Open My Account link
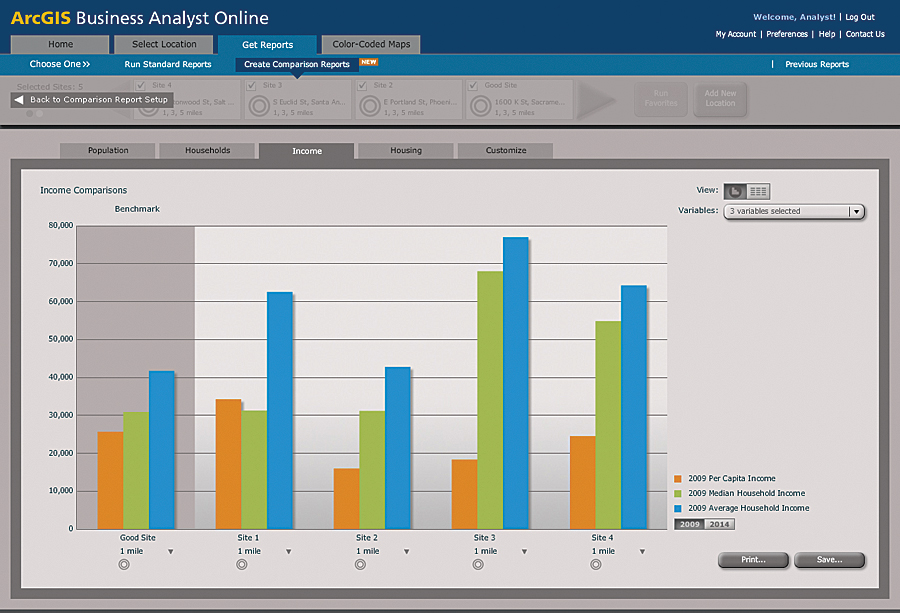Image resolution: width=900 pixels, height=613 pixels. [736, 34]
